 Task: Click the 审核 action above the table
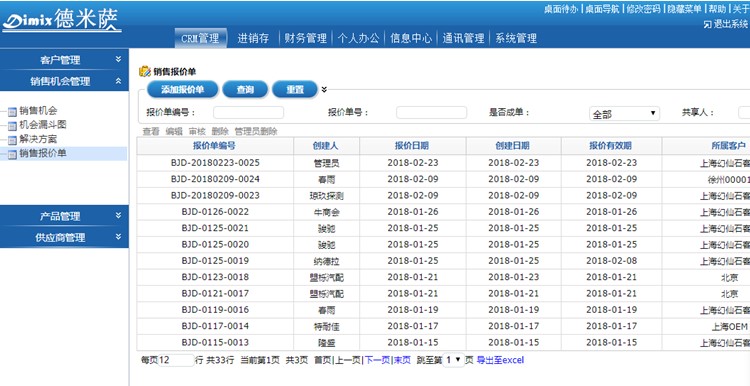[197, 131]
